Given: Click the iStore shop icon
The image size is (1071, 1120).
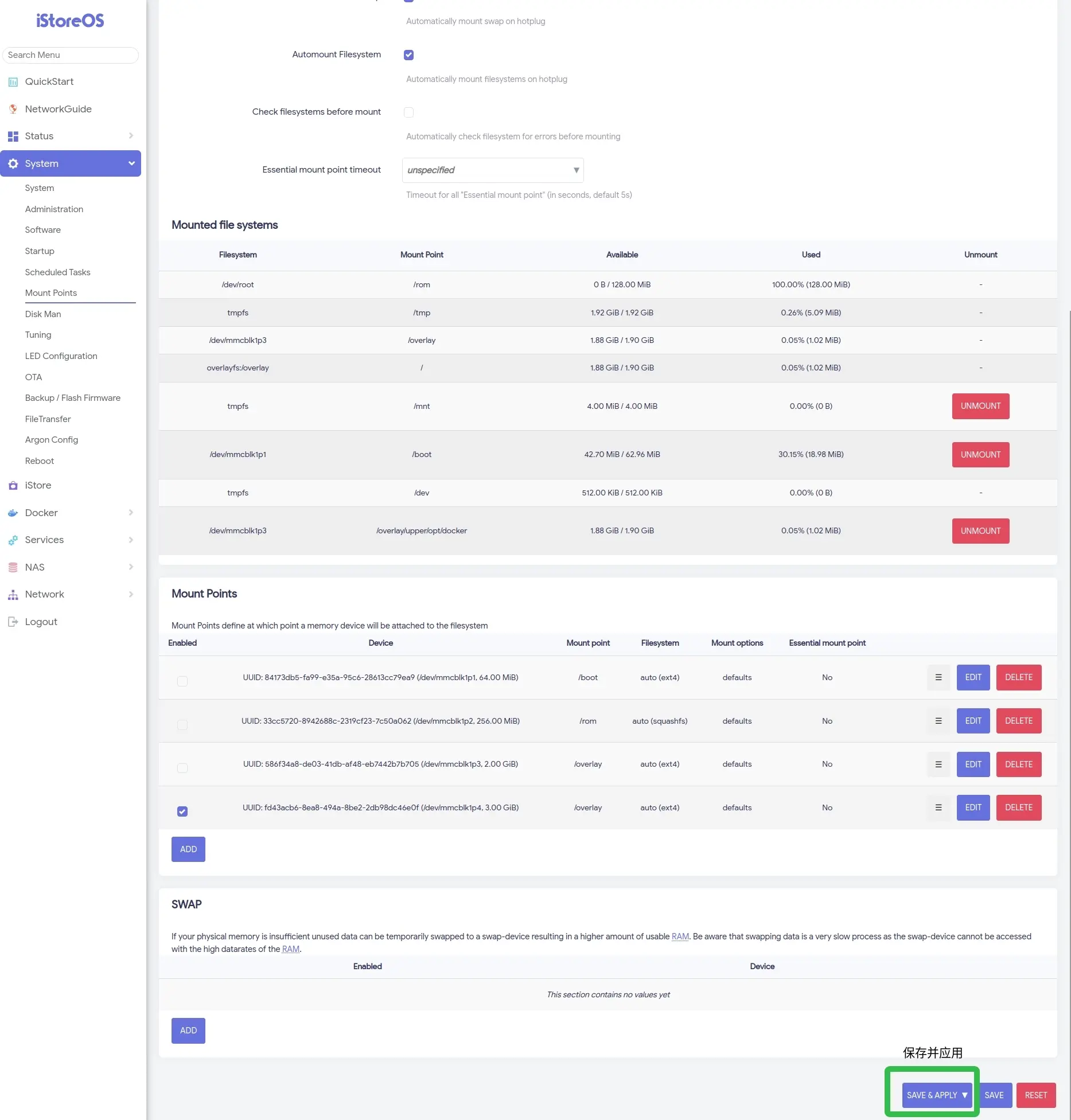Looking at the screenshot, I should click(x=13, y=485).
